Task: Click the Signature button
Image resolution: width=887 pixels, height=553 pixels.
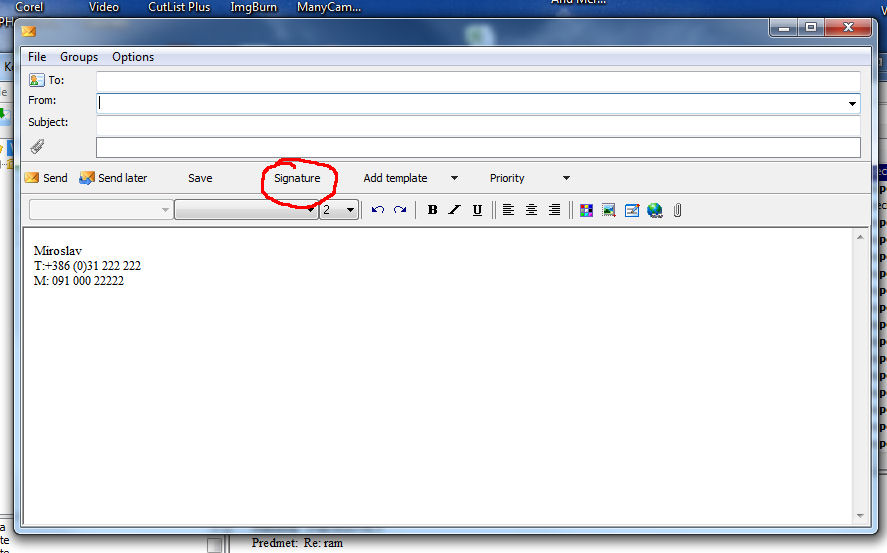Action: 297,178
